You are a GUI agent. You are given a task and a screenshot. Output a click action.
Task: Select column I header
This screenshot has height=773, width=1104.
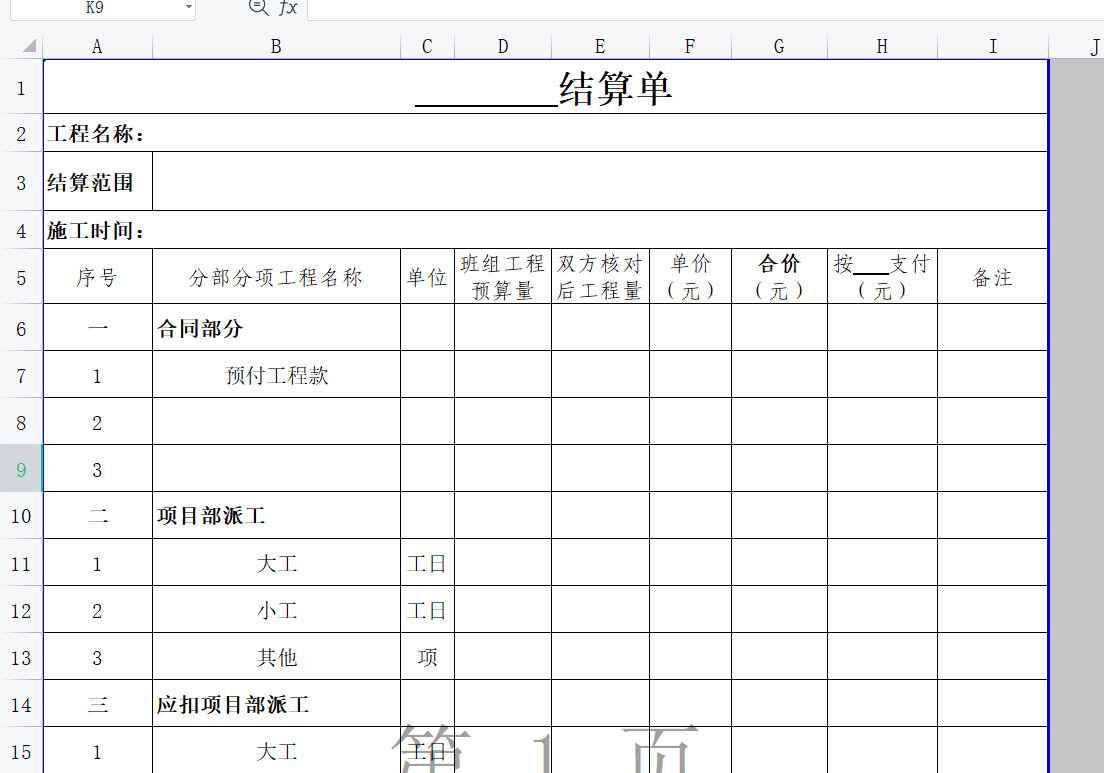pos(992,47)
